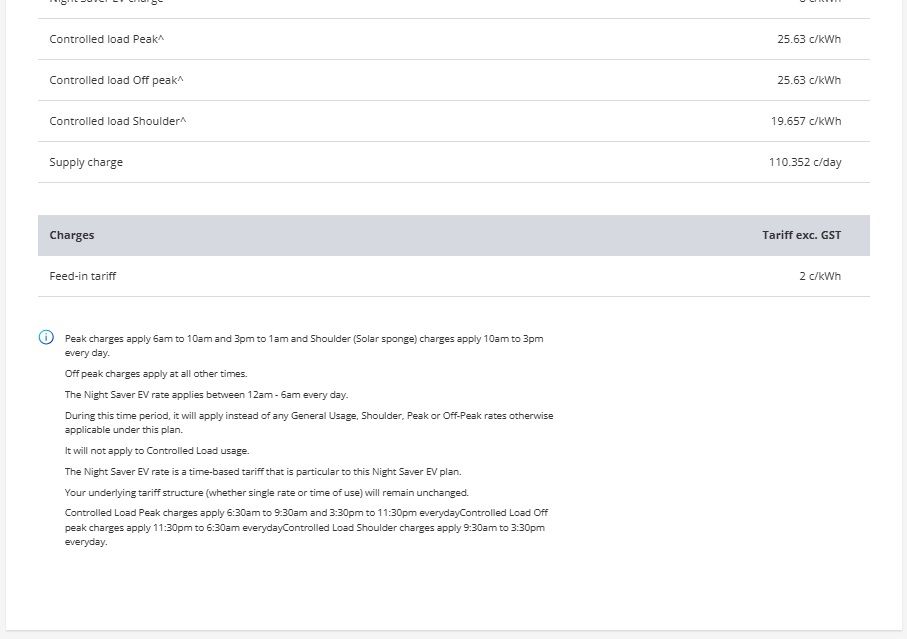The image size is (907, 639).
Task: Click the Night Saver EV 12am - 6am note
Action: [206, 395]
